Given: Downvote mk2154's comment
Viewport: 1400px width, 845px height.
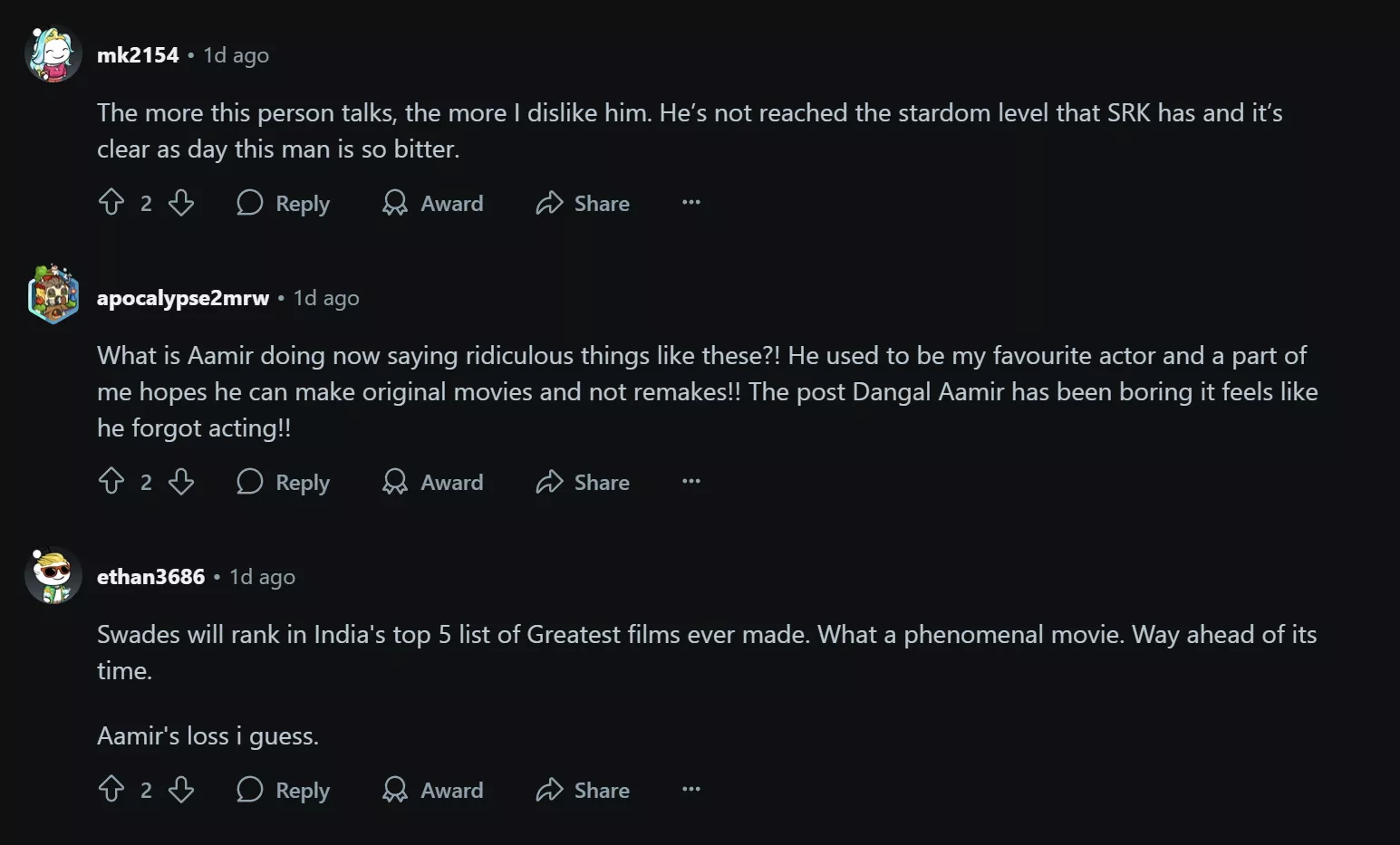Looking at the screenshot, I should (x=181, y=202).
